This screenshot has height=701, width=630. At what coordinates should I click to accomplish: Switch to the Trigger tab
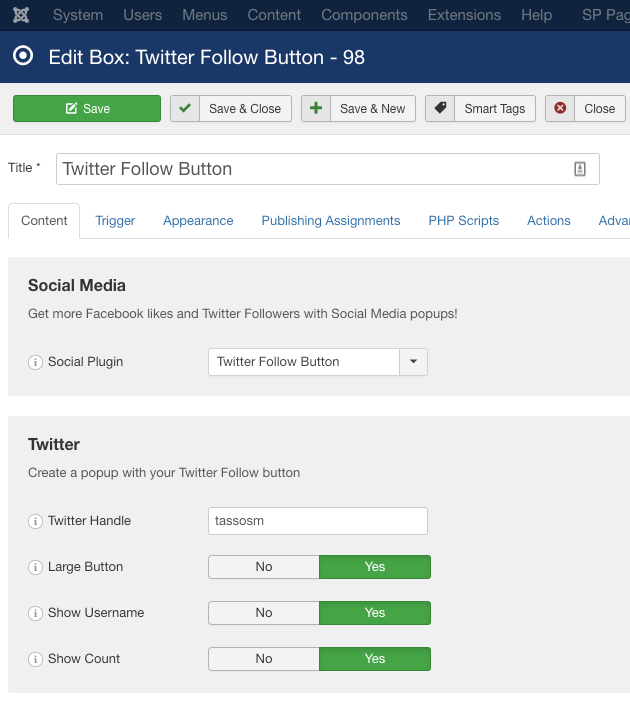[115, 221]
